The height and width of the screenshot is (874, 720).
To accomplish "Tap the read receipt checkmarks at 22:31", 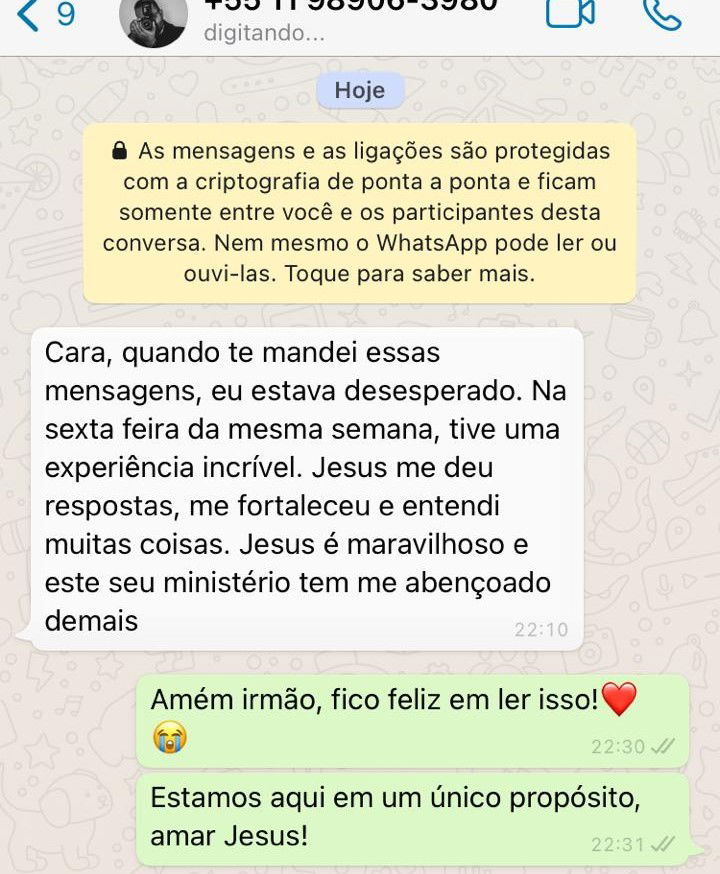I will tap(663, 844).
